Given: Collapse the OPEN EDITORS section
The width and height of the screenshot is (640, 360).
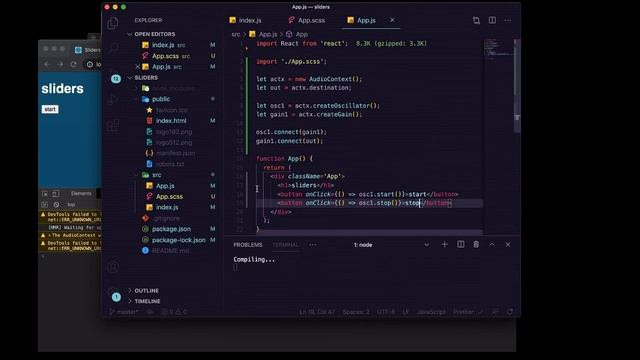Looking at the screenshot, I should tap(155, 34).
